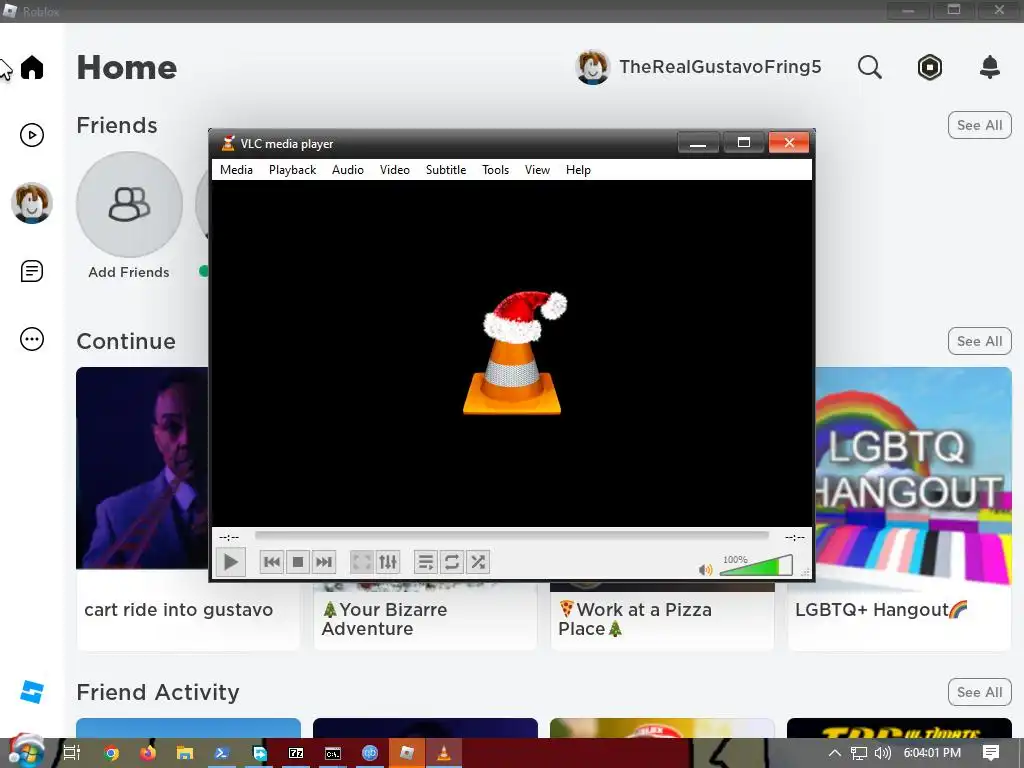Launch Firefox from the taskbar
This screenshot has width=1024, height=768.
pyautogui.click(x=148, y=753)
